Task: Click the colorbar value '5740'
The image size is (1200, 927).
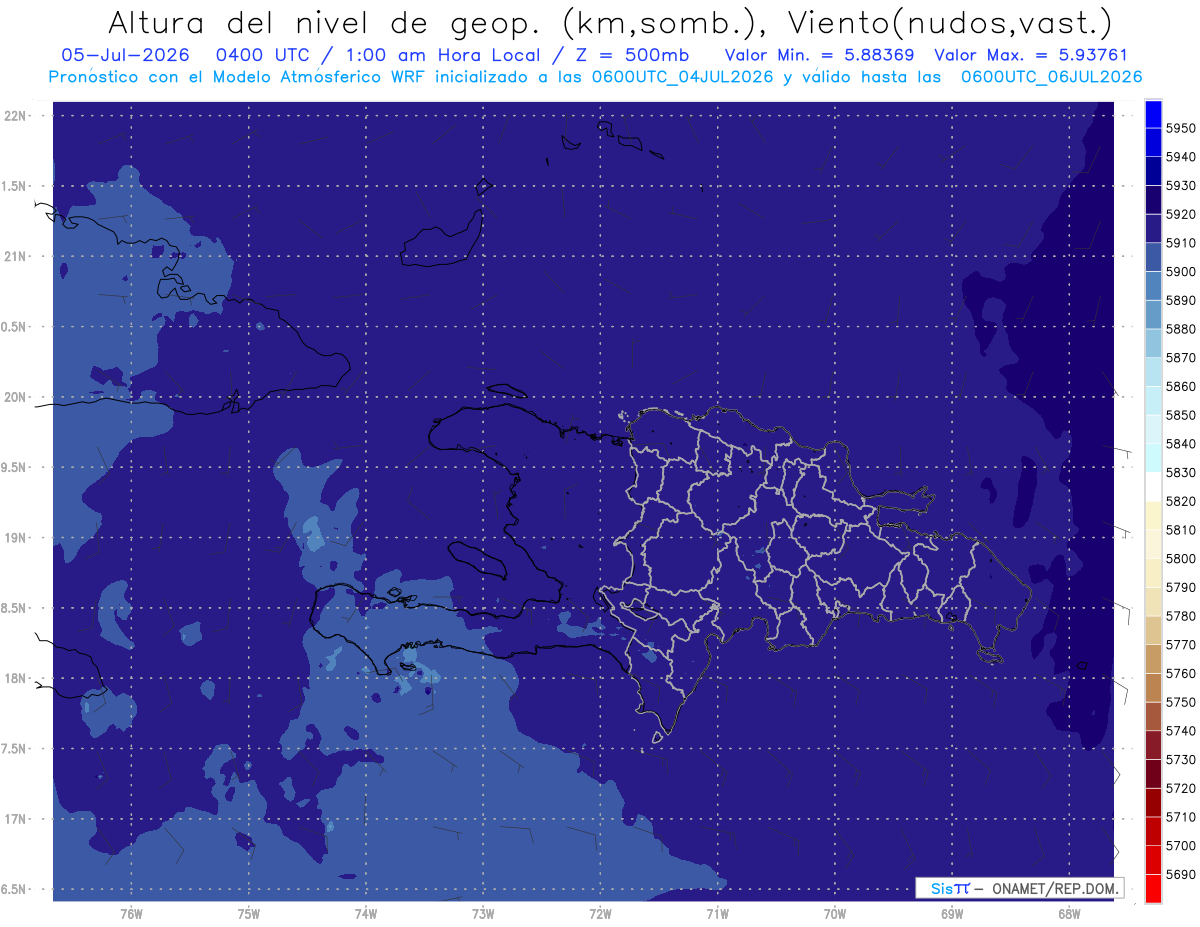Action: point(1180,731)
